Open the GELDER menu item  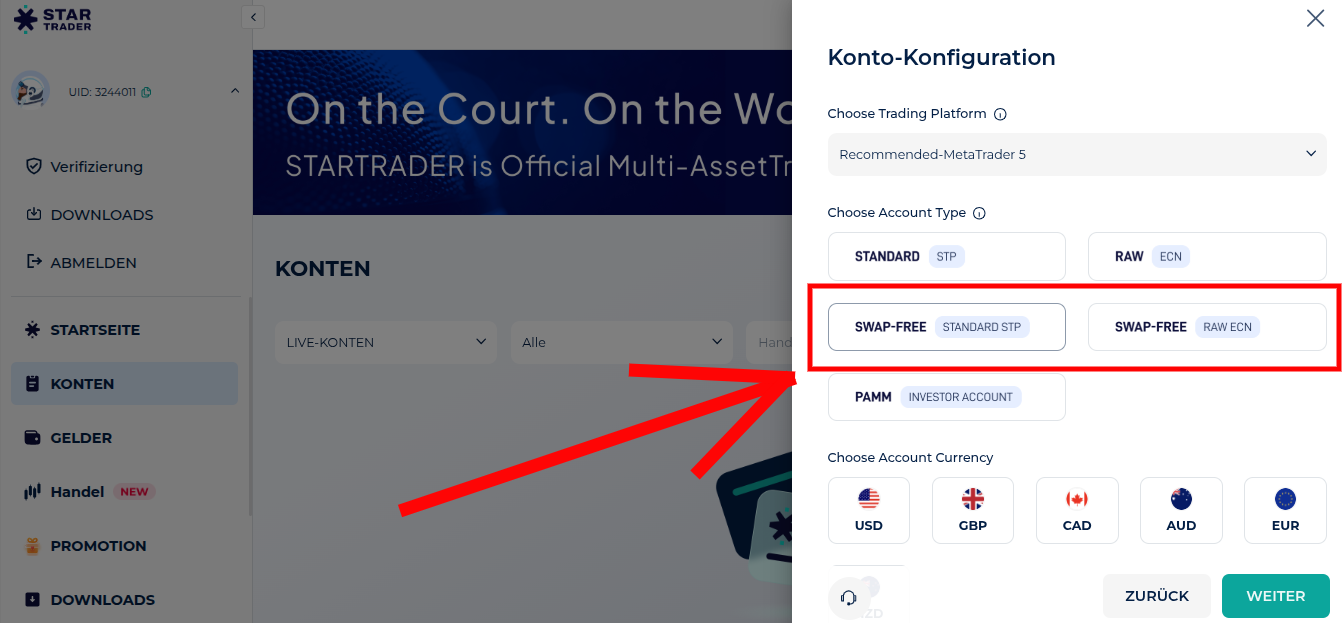pos(81,438)
